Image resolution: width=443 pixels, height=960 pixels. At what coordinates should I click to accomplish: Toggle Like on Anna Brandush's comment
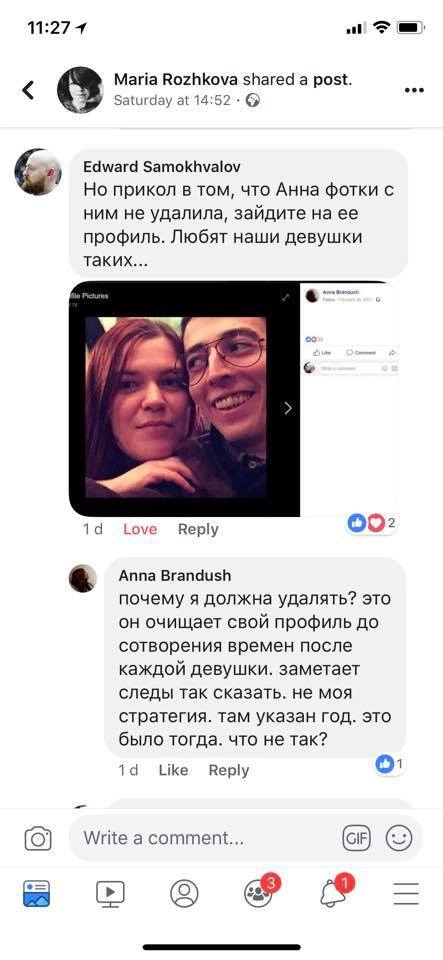(173, 770)
